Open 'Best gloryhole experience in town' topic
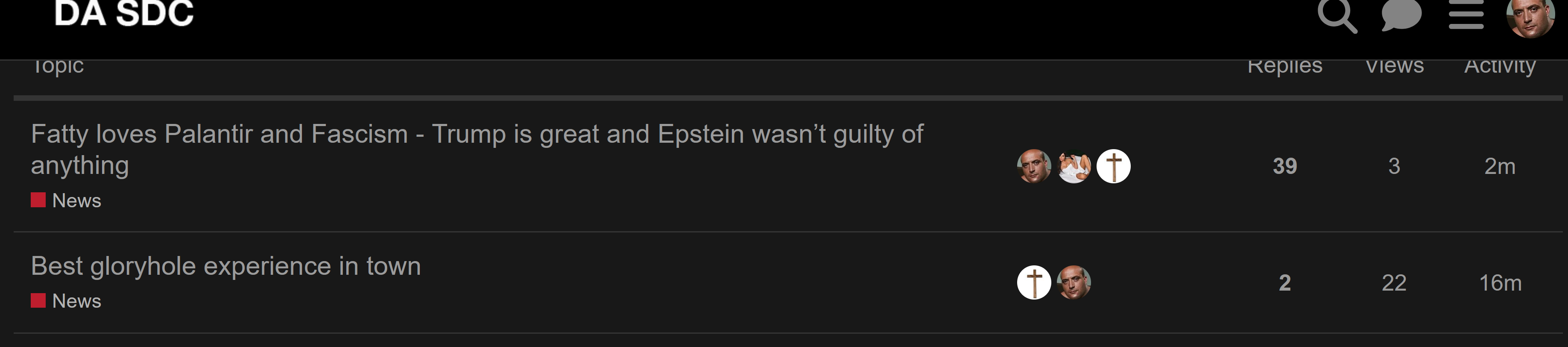This screenshot has height=347, width=1568. coord(226,267)
